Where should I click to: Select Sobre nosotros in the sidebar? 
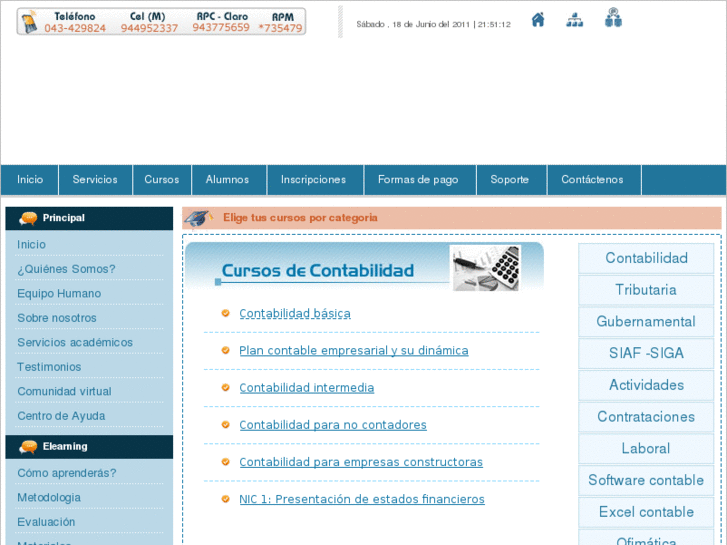pos(57,318)
